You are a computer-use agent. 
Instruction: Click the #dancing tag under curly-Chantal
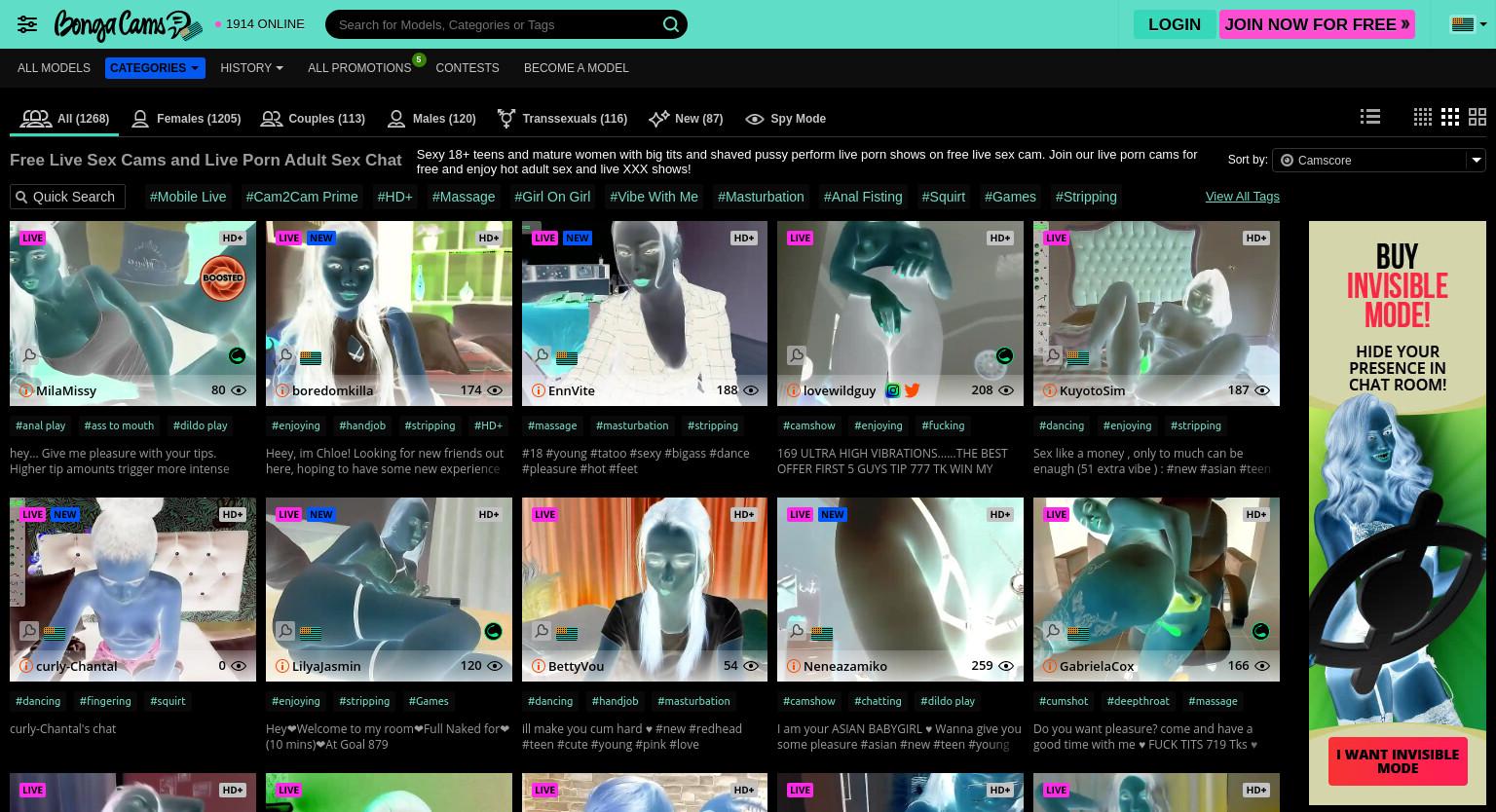click(x=38, y=701)
